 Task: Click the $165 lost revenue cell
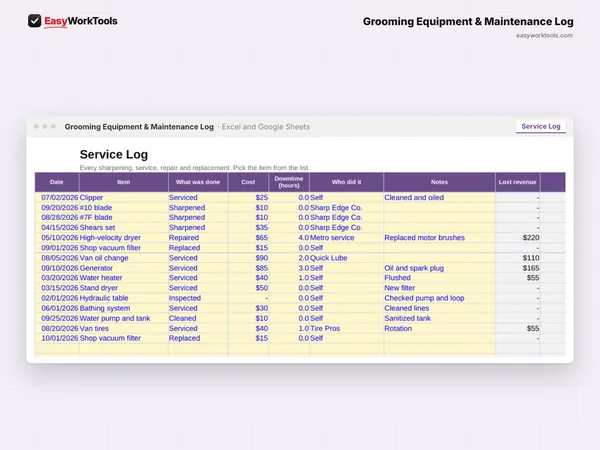518,268
